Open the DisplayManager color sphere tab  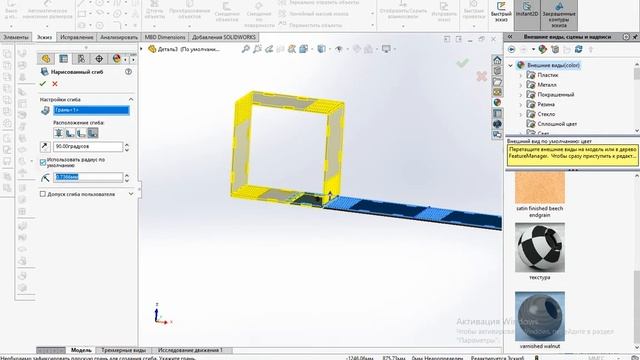[x=117, y=59]
